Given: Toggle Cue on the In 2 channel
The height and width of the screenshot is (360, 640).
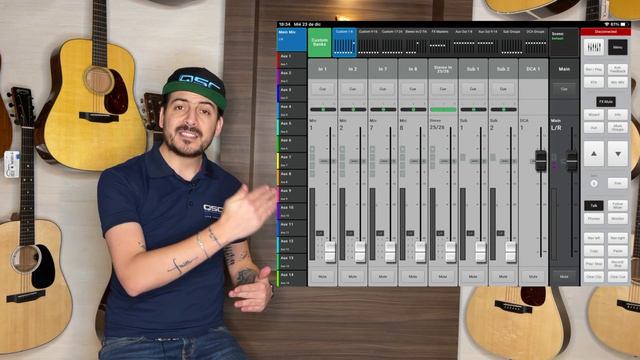Looking at the screenshot, I should (x=353, y=89).
